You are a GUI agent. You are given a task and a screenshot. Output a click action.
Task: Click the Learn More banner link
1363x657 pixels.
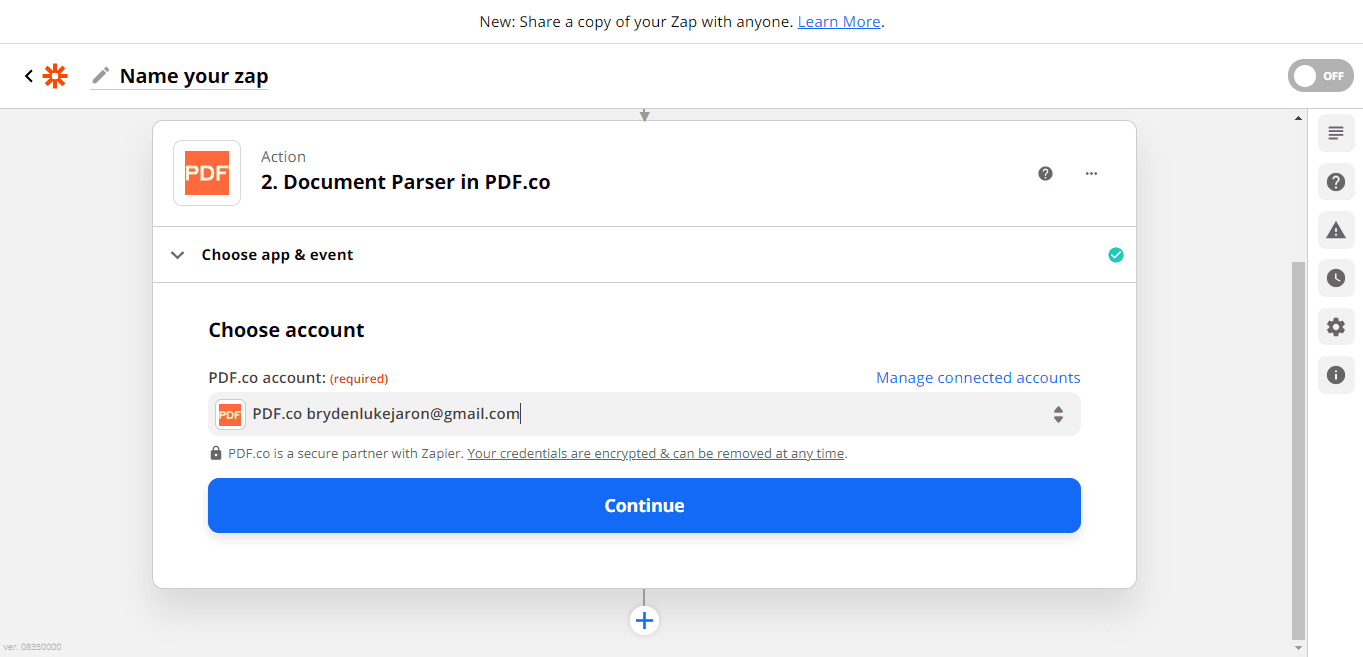point(838,21)
